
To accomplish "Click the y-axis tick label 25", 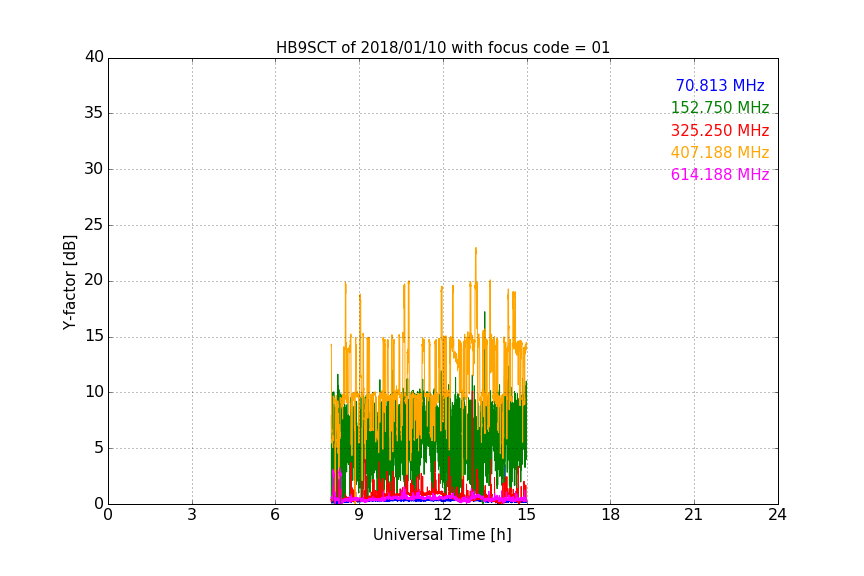I will click(x=94, y=225).
